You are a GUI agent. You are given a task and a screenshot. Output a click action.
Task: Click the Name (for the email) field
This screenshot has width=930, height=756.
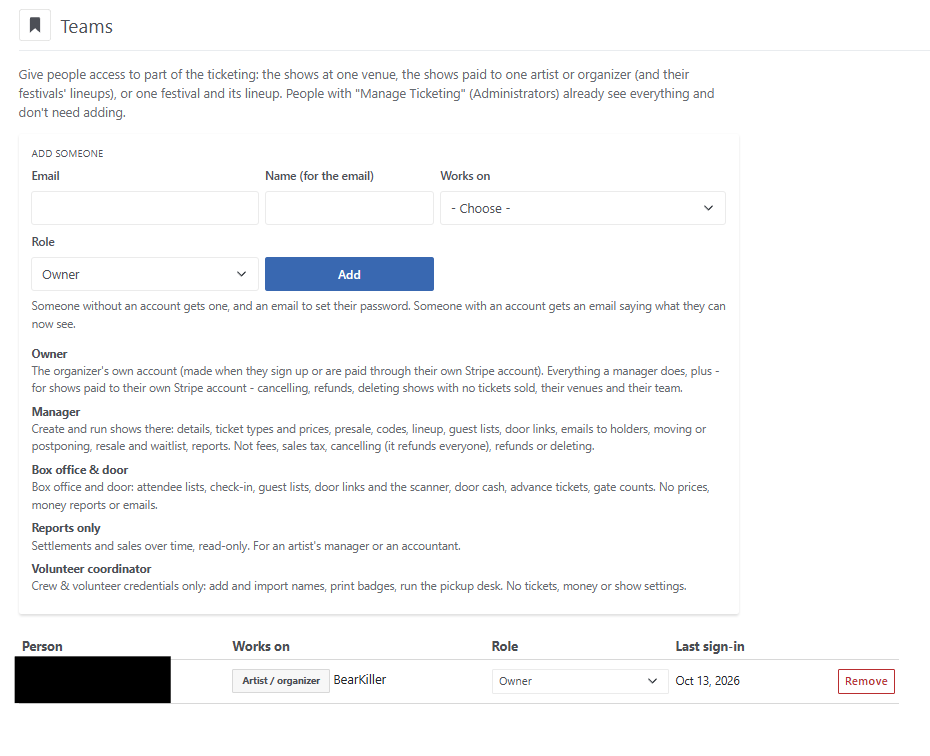click(349, 208)
